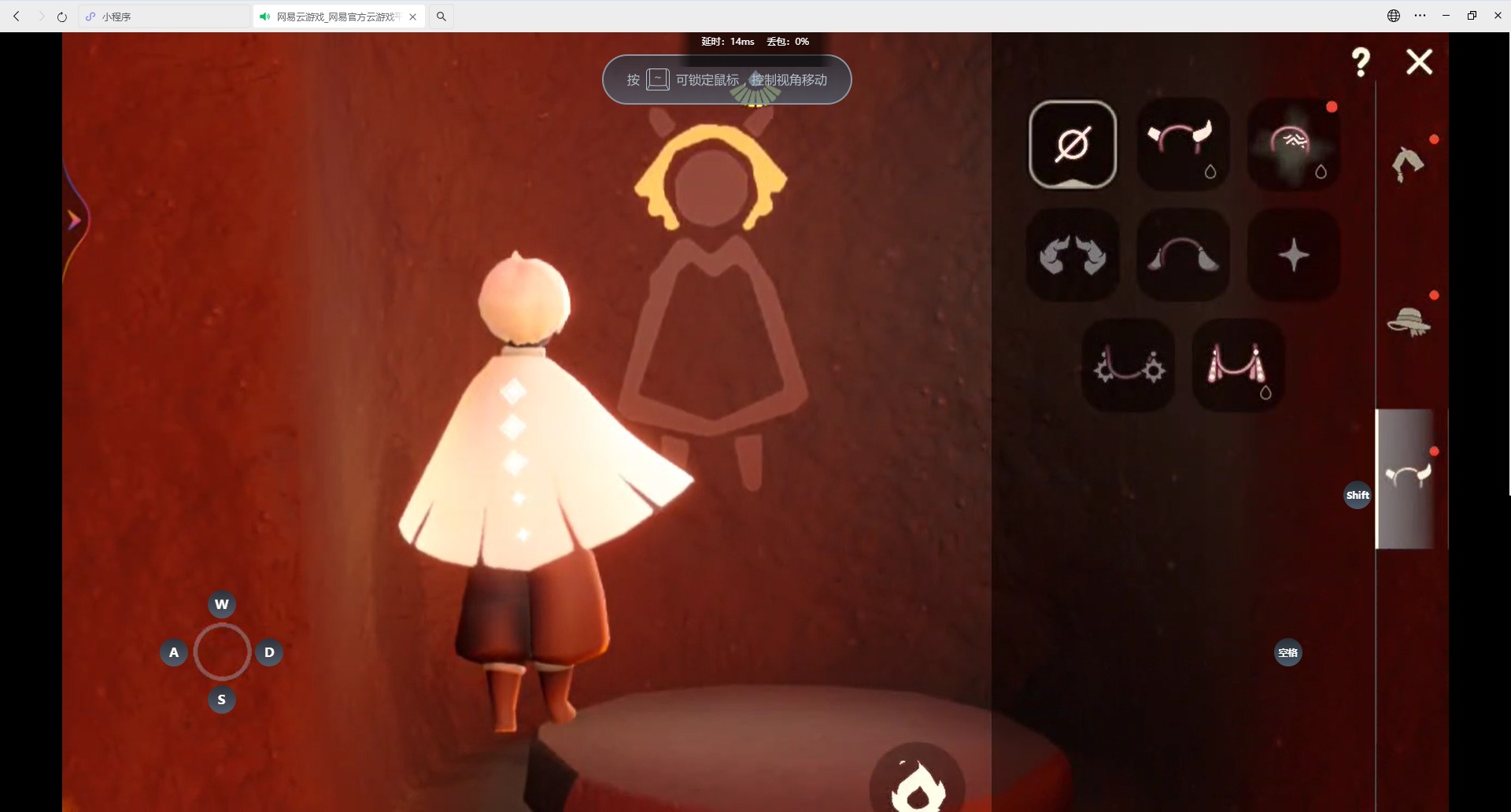Go forward in the browser
The width and height of the screenshot is (1511, 812).
click(41, 16)
